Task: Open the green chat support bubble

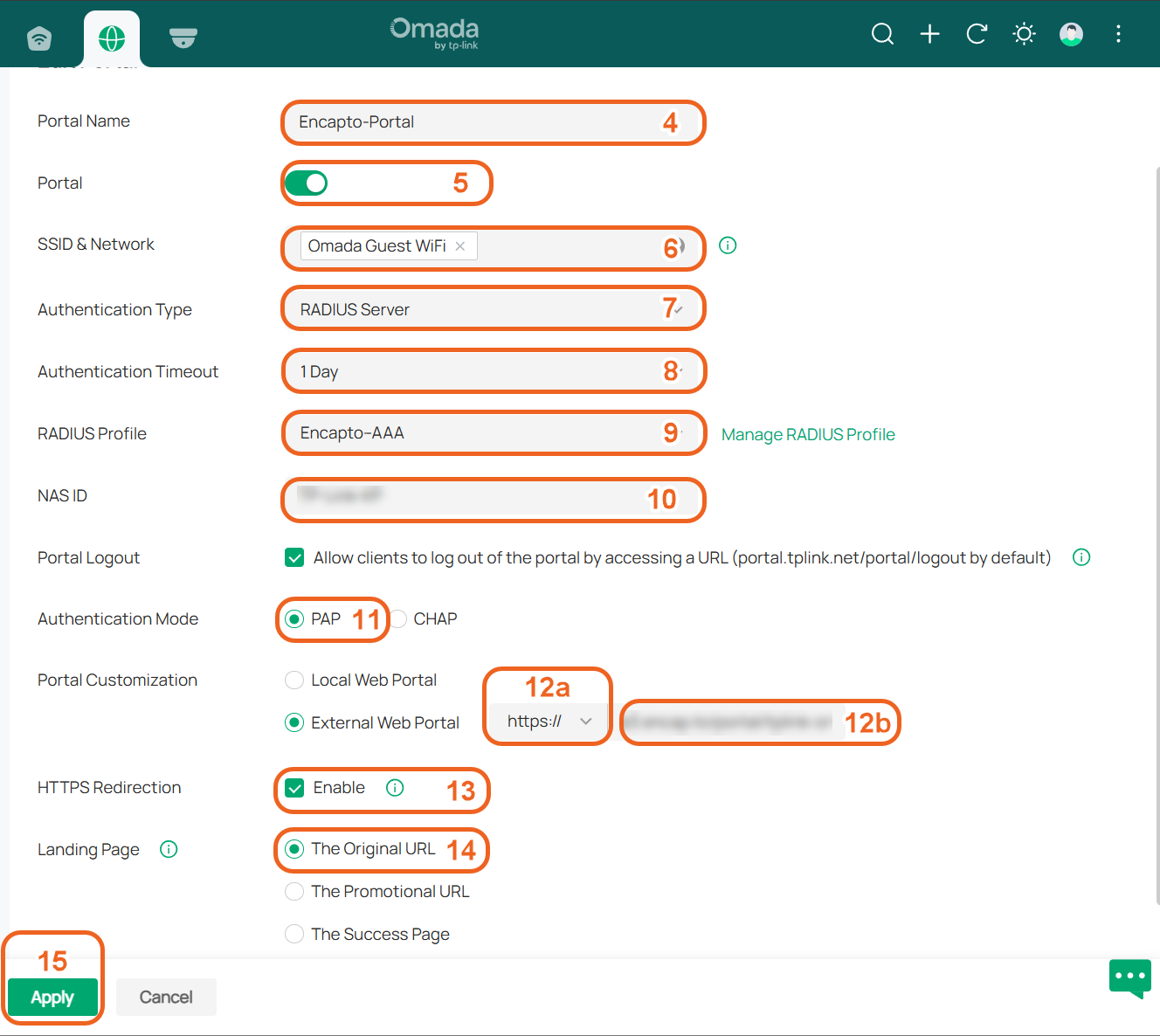Action: (1130, 977)
